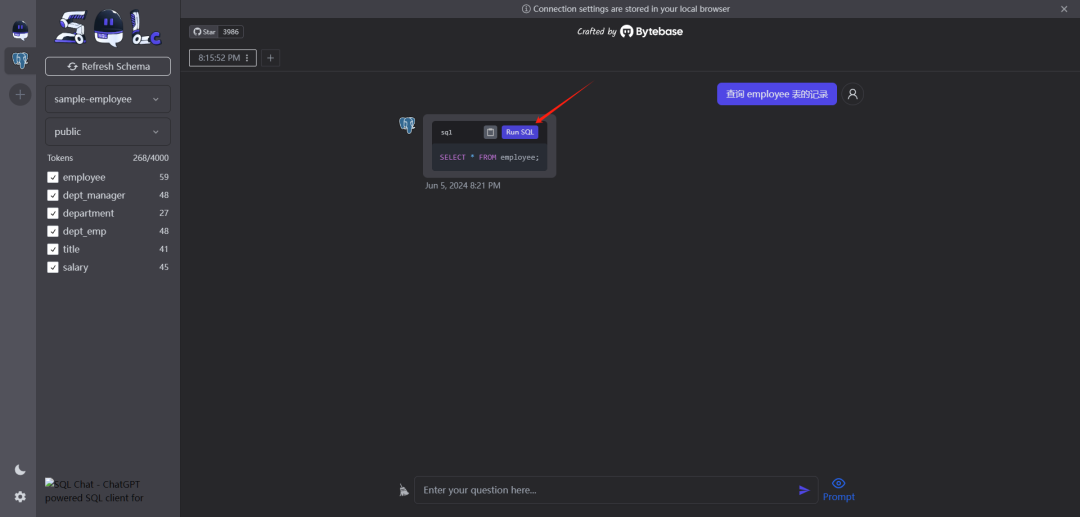The height and width of the screenshot is (517, 1080).
Task: Click the SELECT * FROM employee code
Action: 490,158
